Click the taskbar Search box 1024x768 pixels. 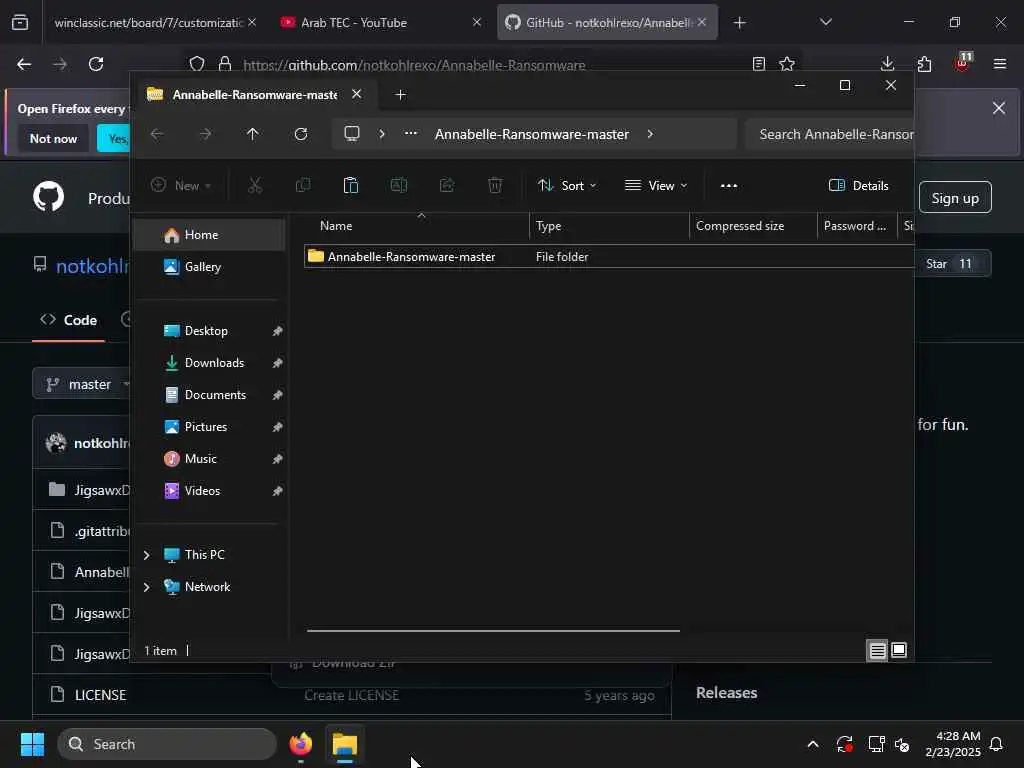coord(167,744)
